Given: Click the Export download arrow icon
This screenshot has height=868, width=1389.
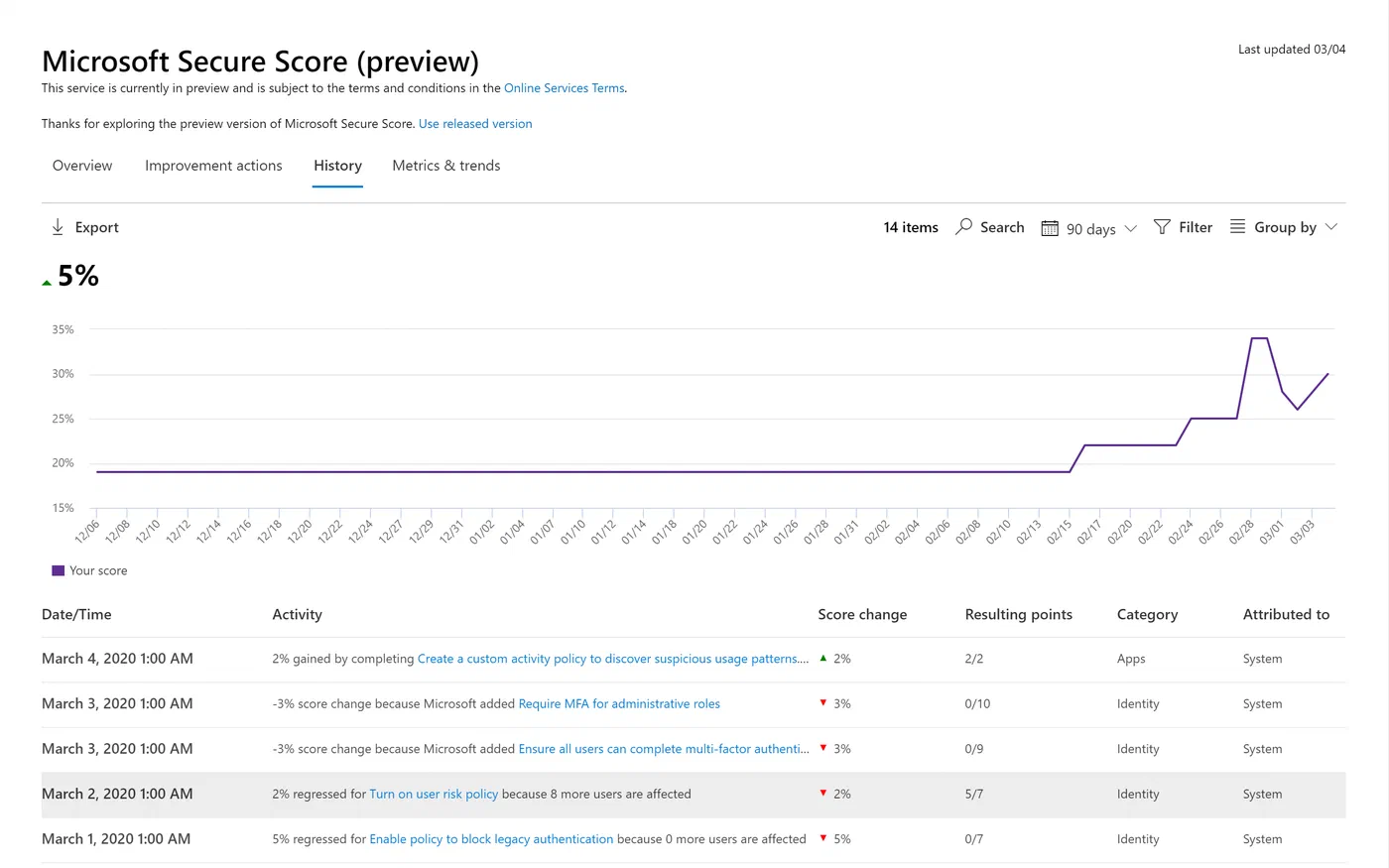Looking at the screenshot, I should pos(58,227).
